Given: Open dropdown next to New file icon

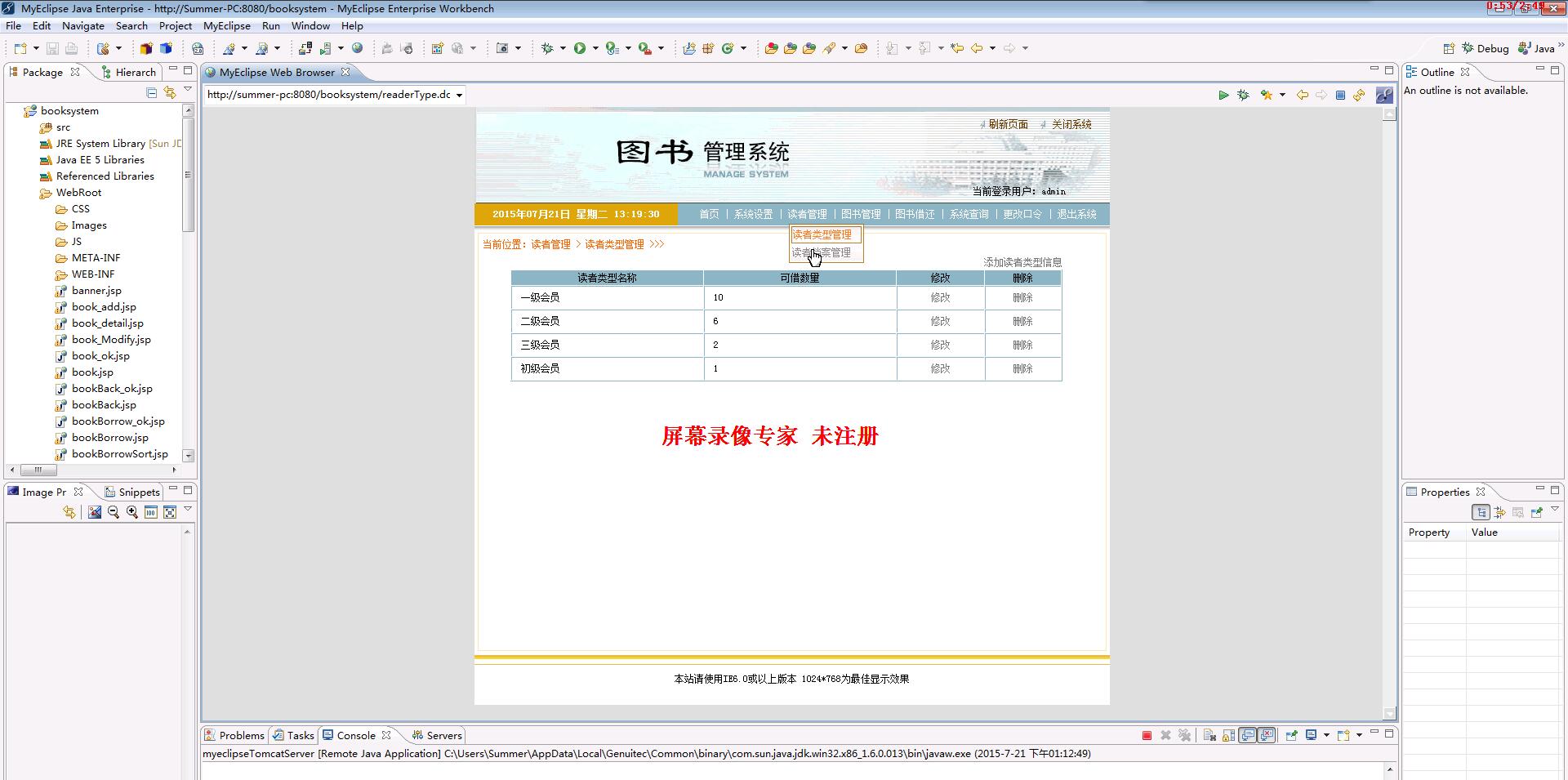Looking at the screenshot, I should pyautogui.click(x=36, y=48).
